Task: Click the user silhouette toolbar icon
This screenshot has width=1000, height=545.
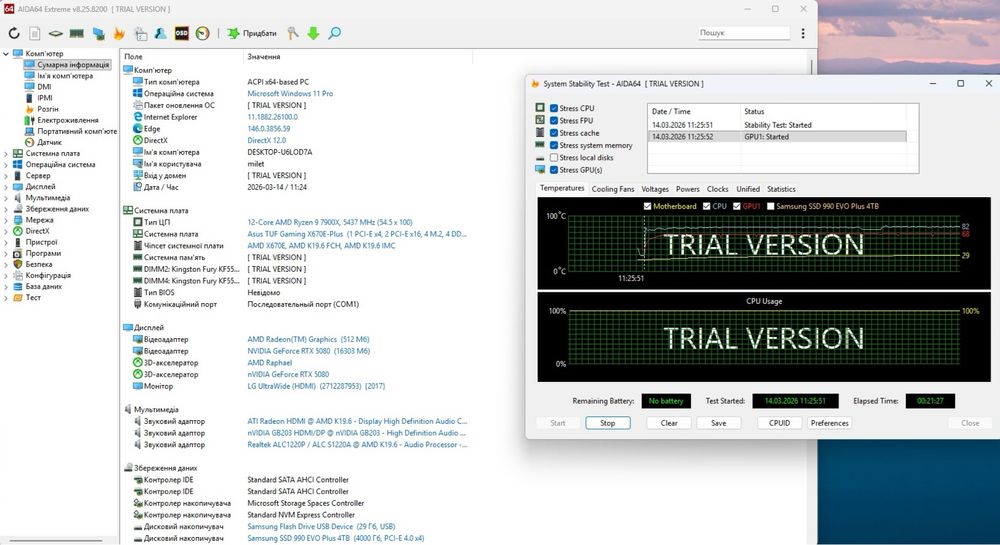Action: coord(161,33)
